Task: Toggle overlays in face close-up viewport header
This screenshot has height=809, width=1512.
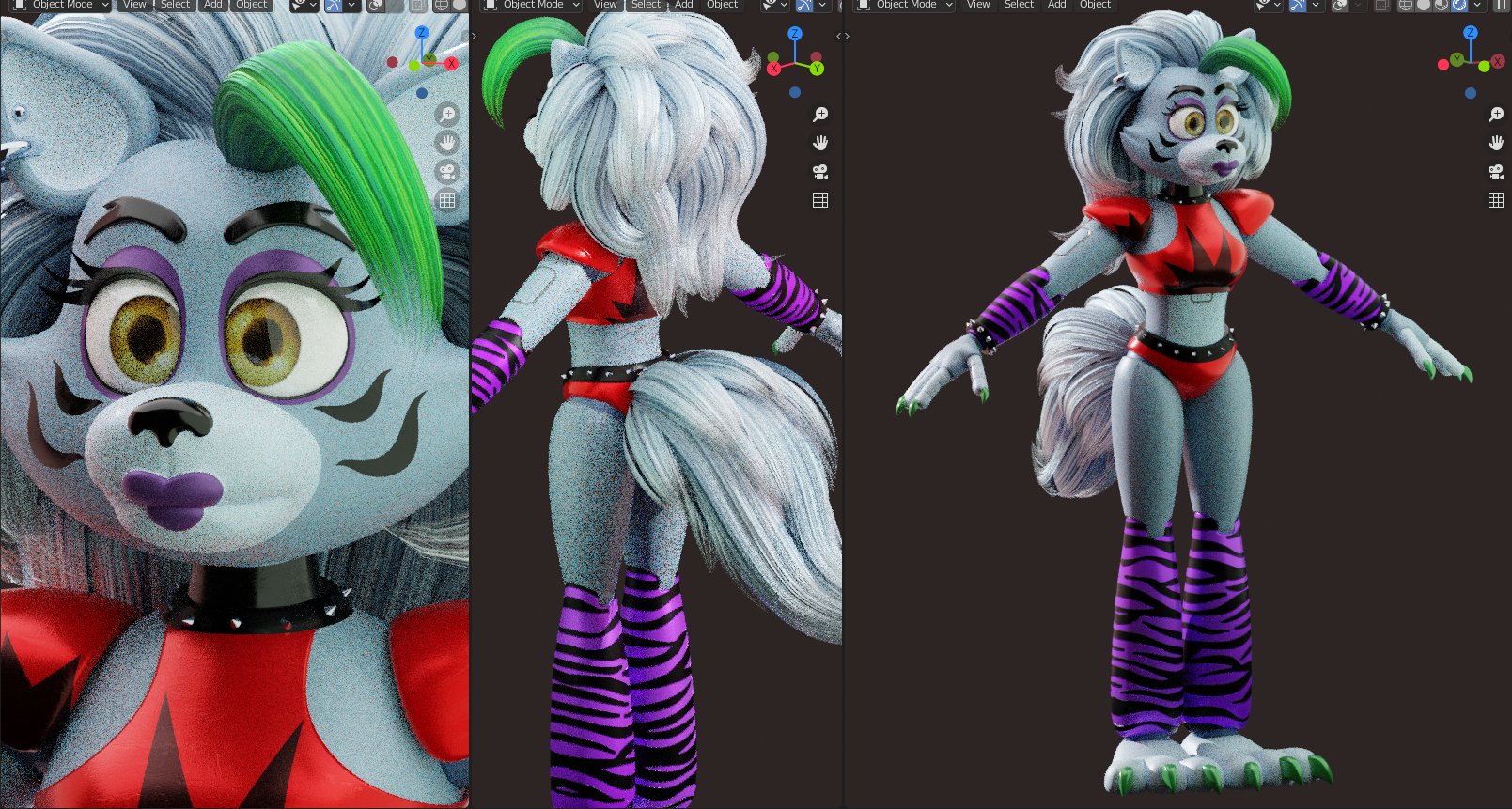Action: click(375, 5)
